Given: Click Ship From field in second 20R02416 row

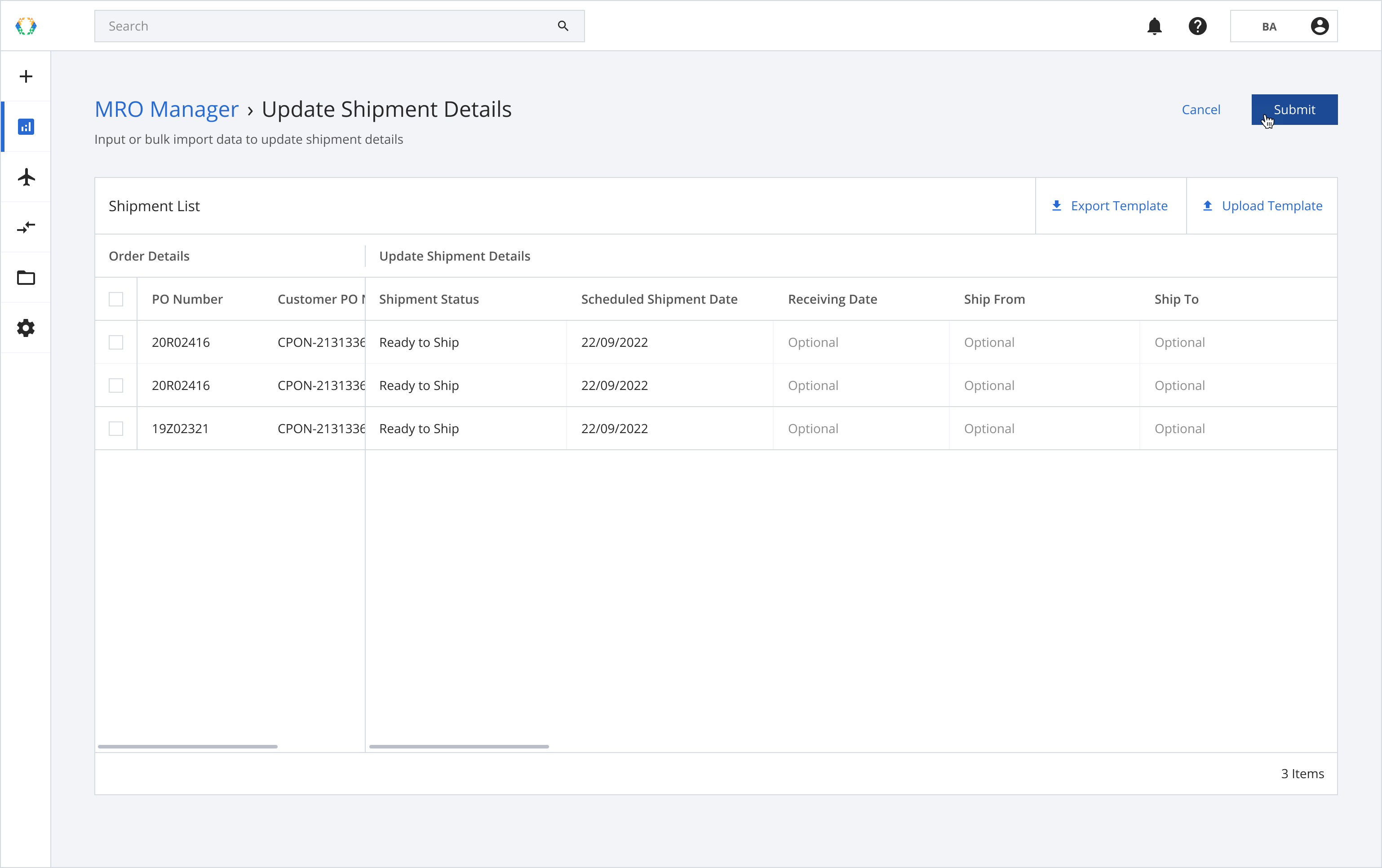Looking at the screenshot, I should click(x=1044, y=385).
